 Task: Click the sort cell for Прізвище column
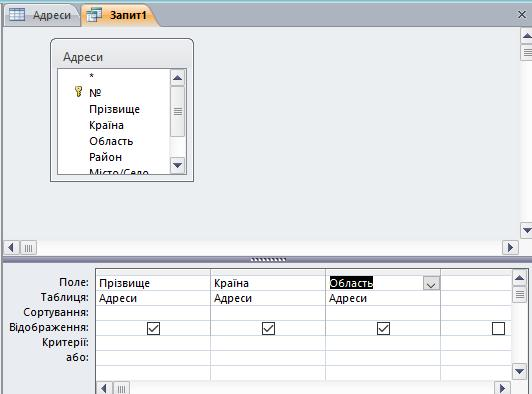point(153,313)
